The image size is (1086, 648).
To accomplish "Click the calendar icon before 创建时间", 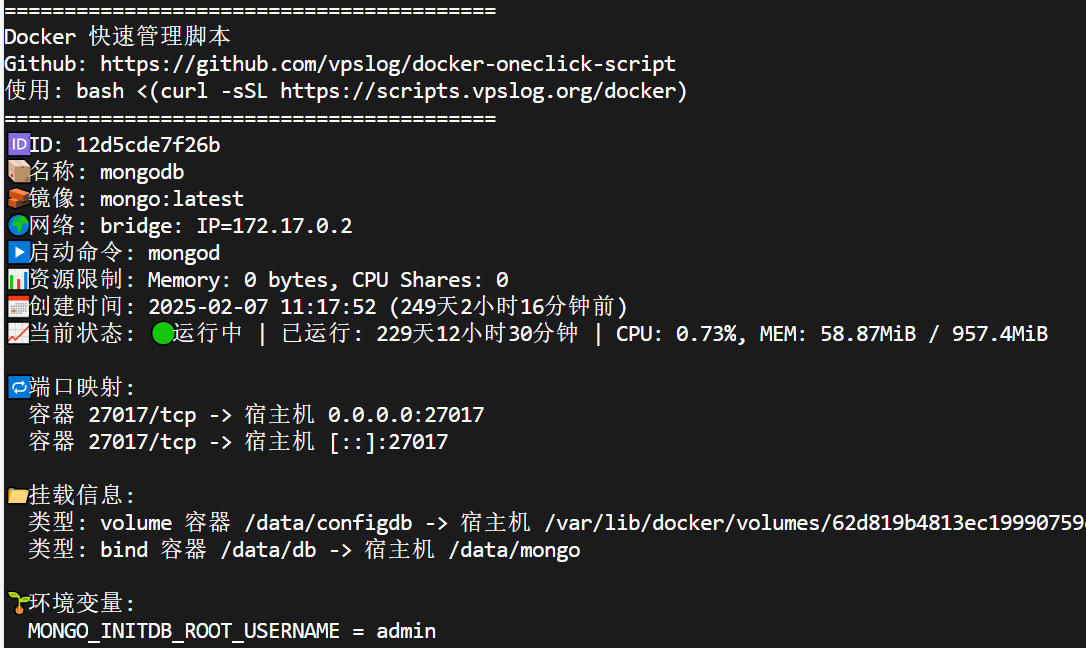I will [17, 307].
